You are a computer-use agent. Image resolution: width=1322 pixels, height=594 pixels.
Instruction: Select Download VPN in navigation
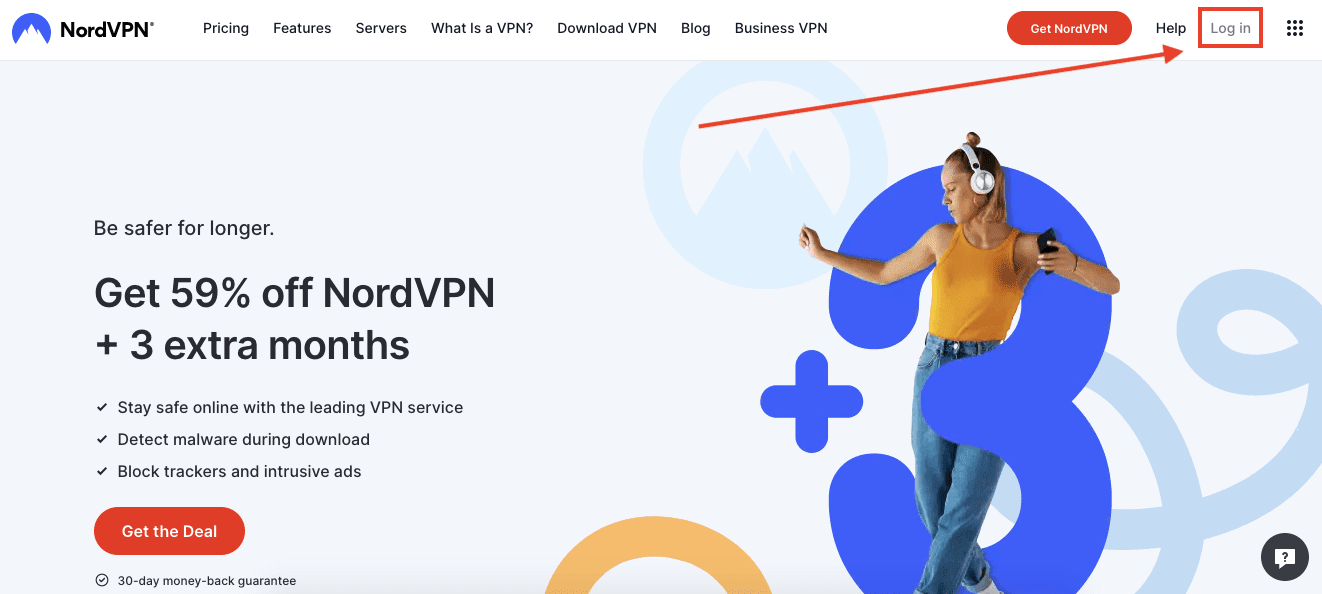point(607,28)
